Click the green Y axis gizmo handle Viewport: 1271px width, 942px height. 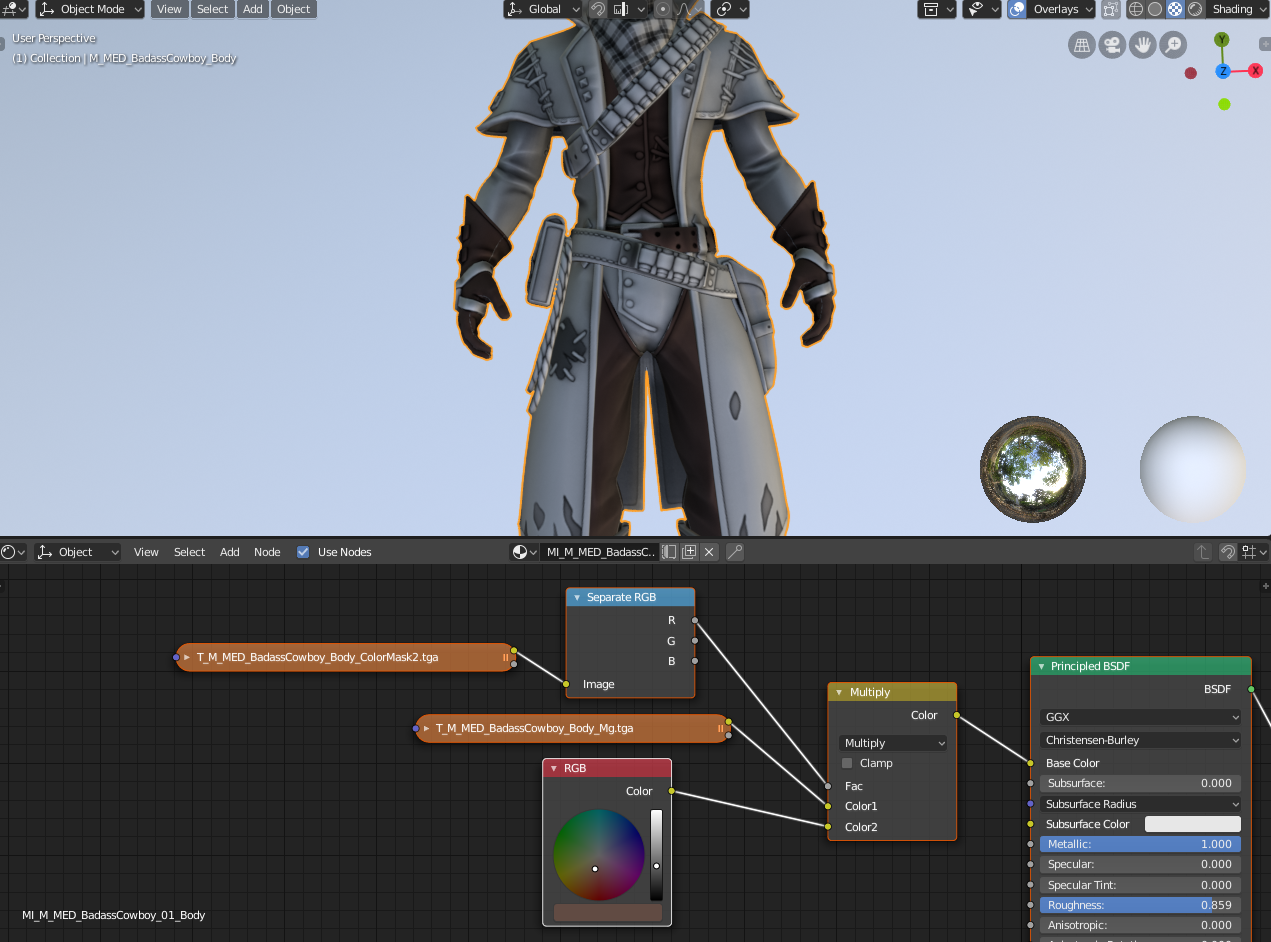pyautogui.click(x=1222, y=40)
